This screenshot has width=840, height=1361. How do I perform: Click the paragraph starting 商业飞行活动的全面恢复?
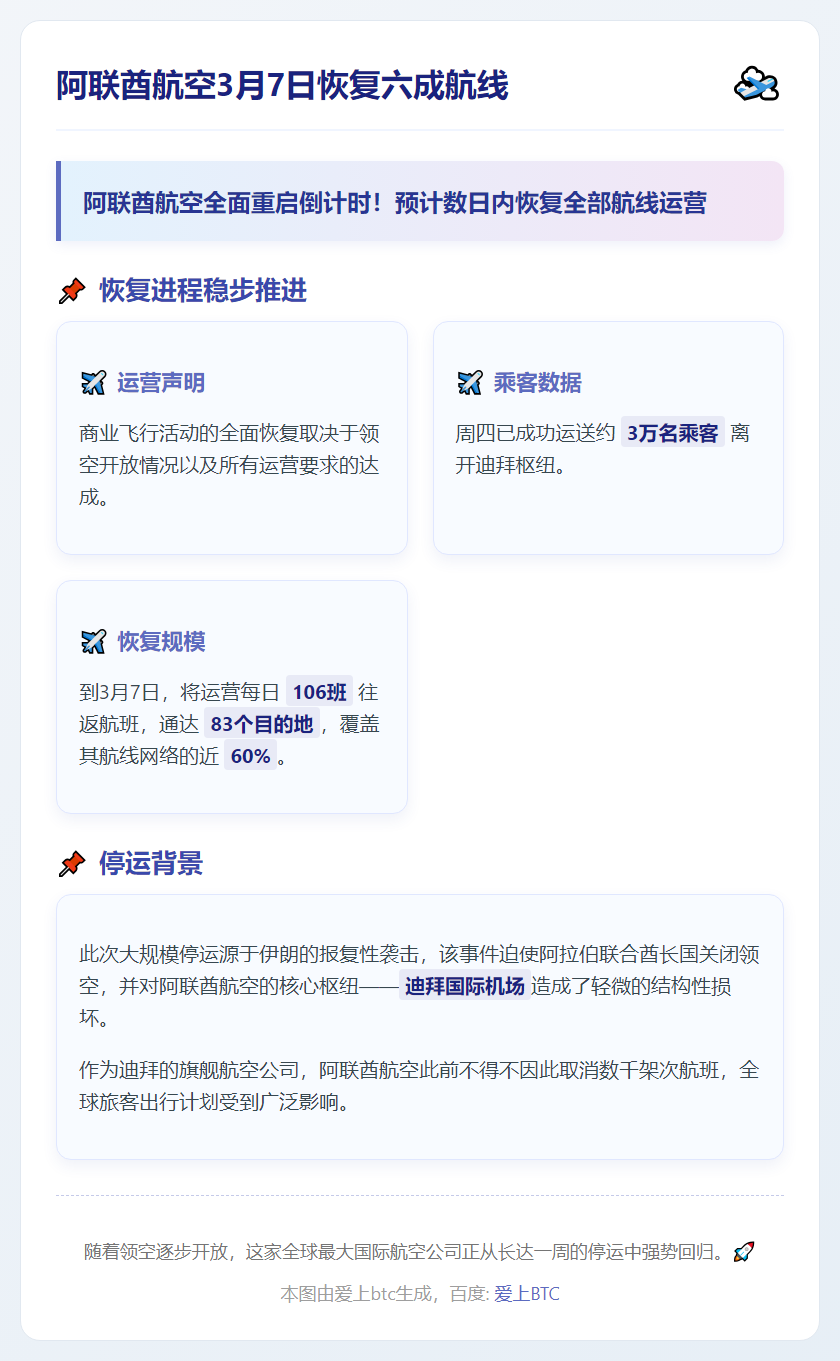point(230,465)
